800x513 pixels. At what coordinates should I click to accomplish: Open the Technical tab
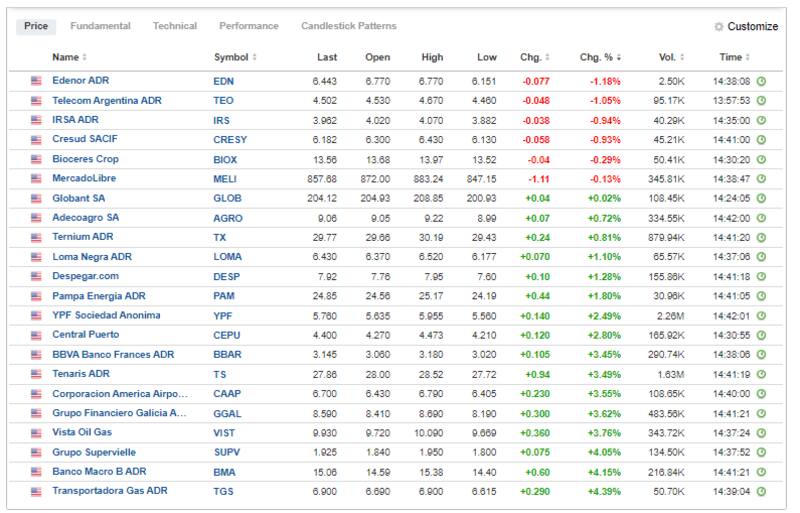point(174,26)
